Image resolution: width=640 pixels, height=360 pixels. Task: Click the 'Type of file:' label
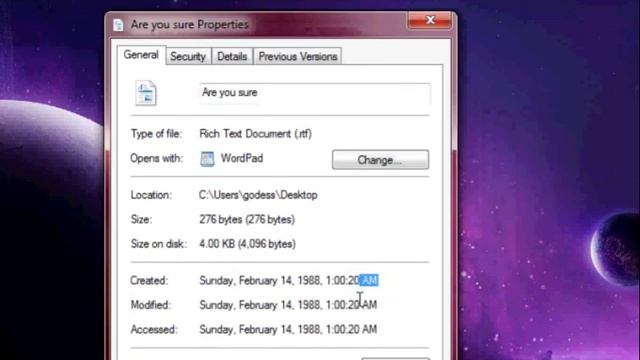click(156, 134)
